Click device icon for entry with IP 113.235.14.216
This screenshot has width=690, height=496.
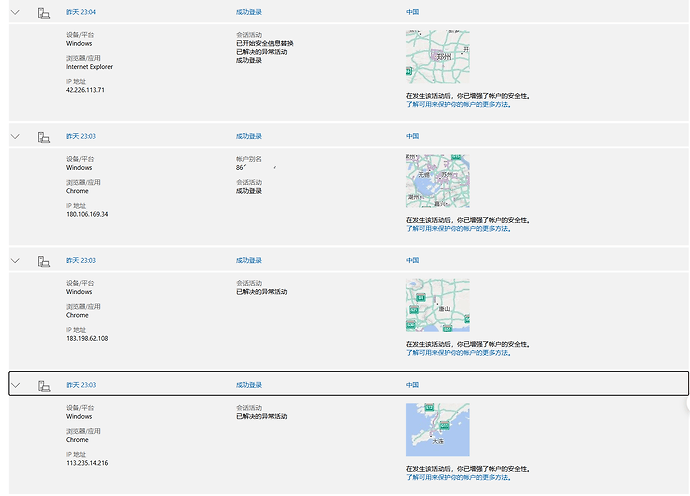[x=44, y=386]
